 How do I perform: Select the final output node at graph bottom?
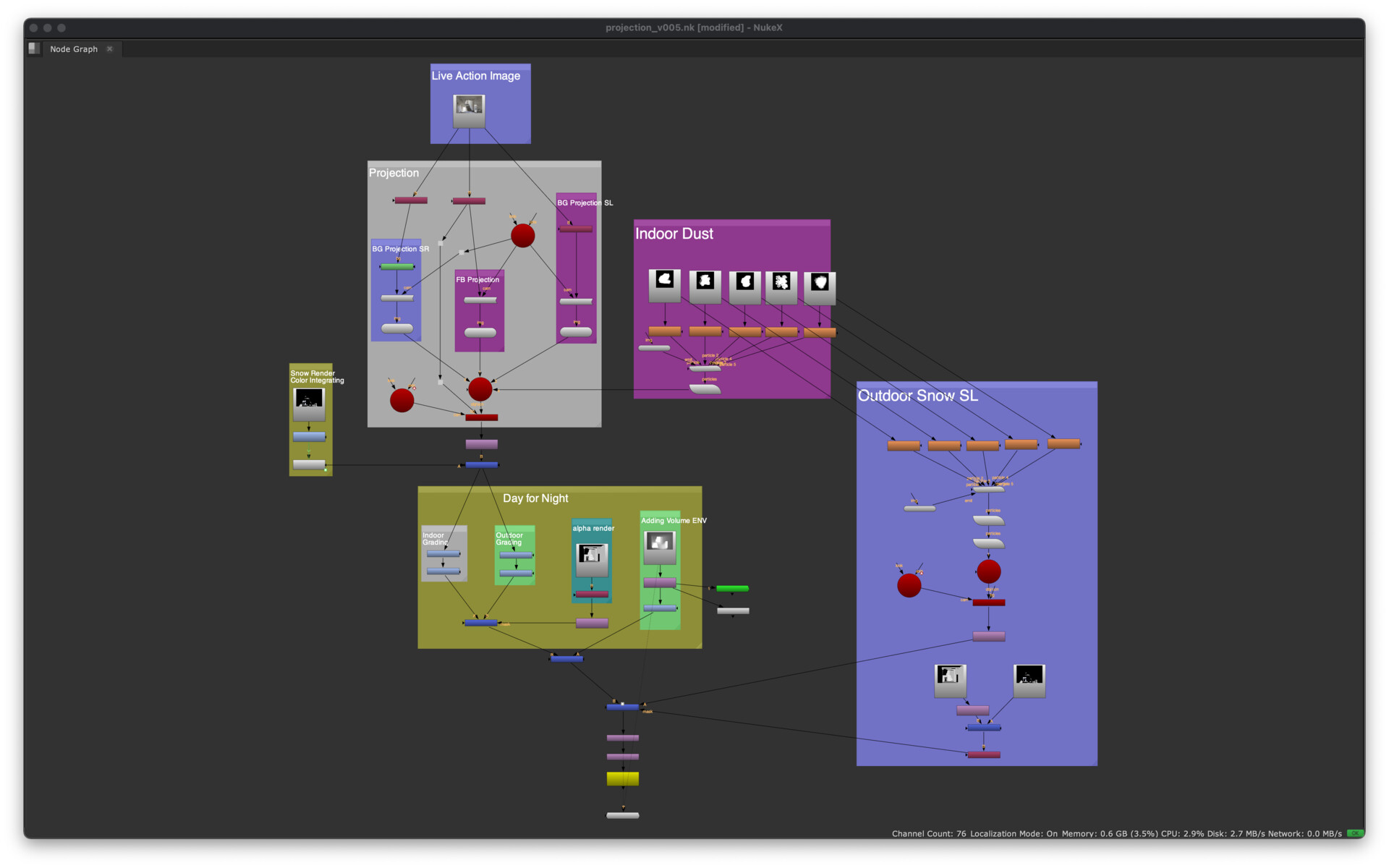pos(622,815)
